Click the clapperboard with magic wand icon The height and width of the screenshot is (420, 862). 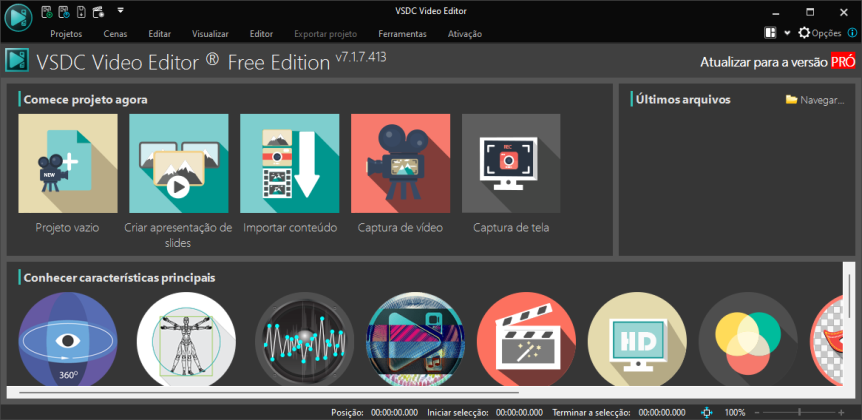[526, 339]
